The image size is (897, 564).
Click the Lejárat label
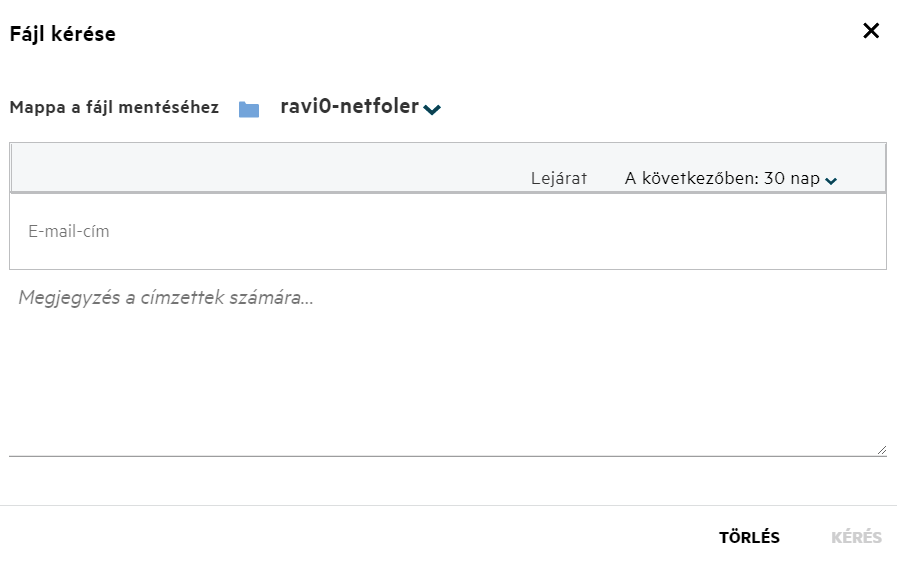(558, 179)
